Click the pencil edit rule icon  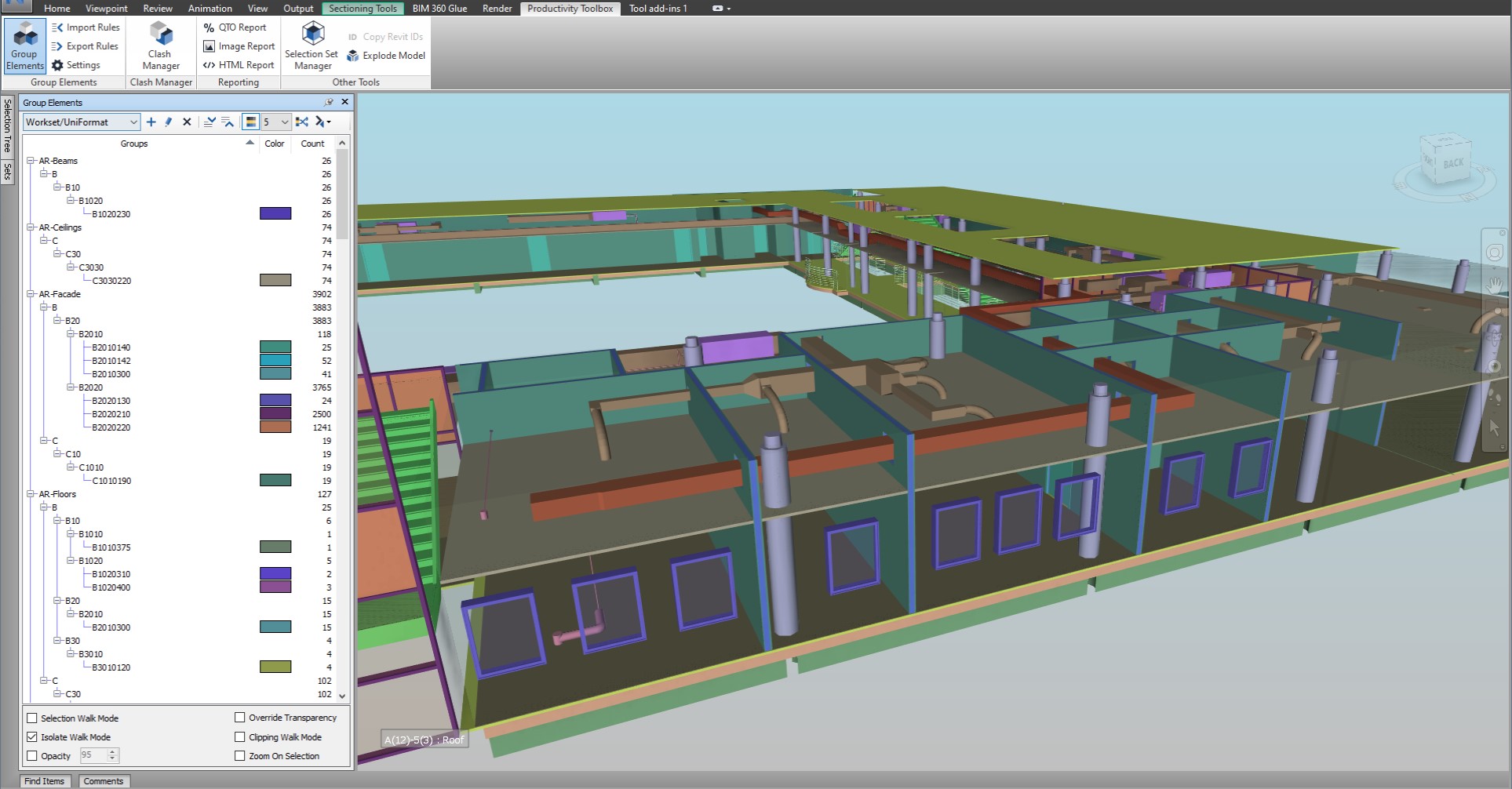pos(169,122)
